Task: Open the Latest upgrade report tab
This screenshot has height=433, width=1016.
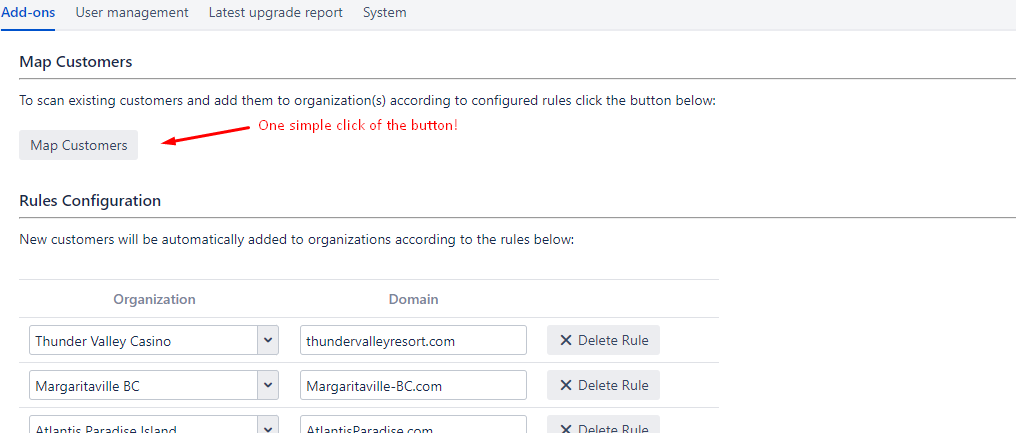Action: click(x=275, y=13)
